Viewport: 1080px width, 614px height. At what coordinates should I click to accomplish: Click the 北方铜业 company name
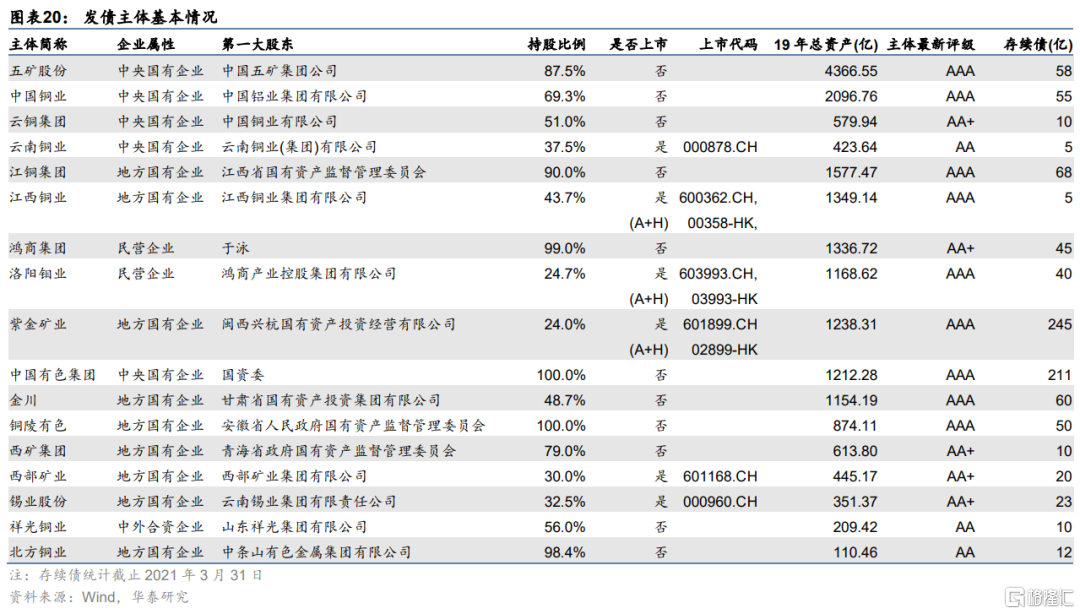39,551
